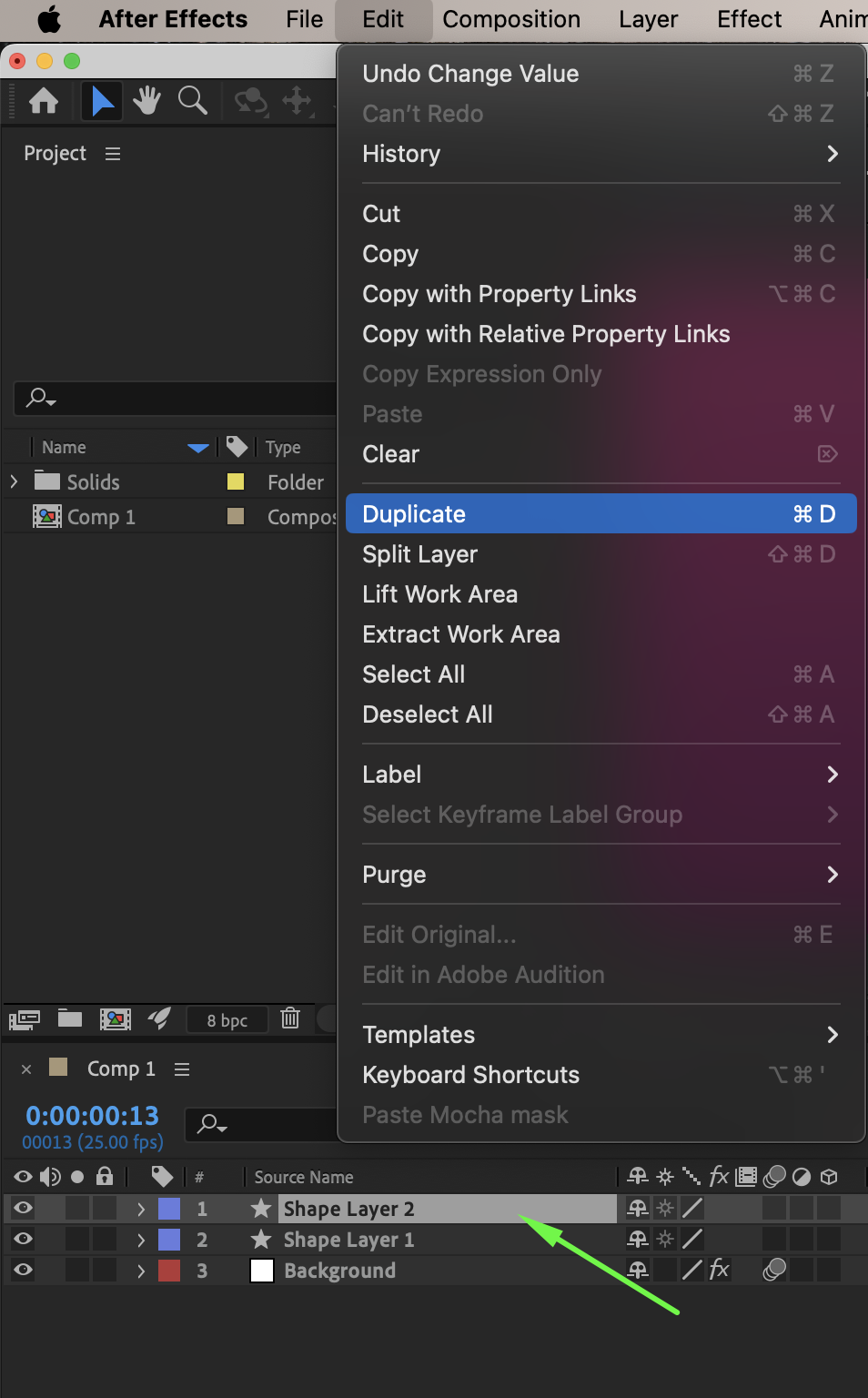Click the star icon of Shape Layer 1
The image size is (868, 1398).
(261, 1239)
